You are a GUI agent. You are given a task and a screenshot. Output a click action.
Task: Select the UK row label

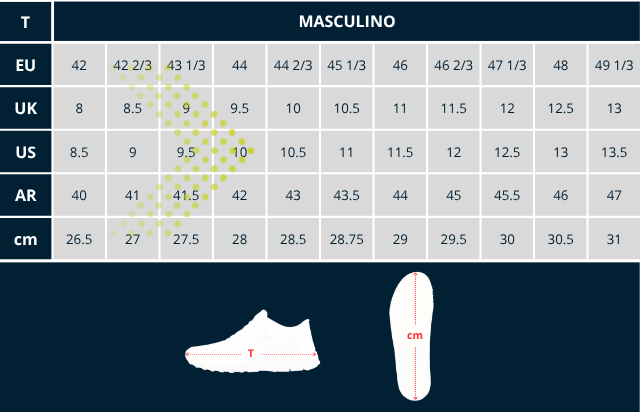[x=26, y=108]
